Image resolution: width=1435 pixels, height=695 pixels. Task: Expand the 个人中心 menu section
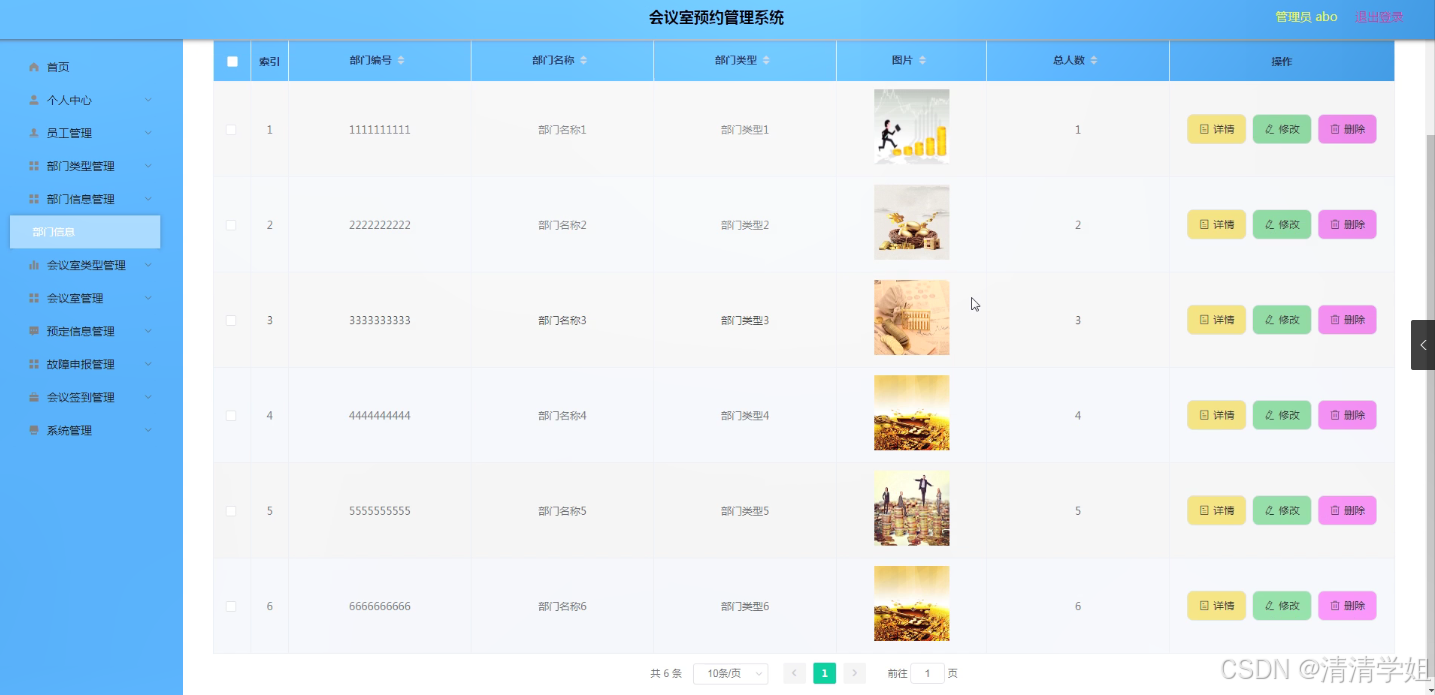pyautogui.click(x=70, y=99)
